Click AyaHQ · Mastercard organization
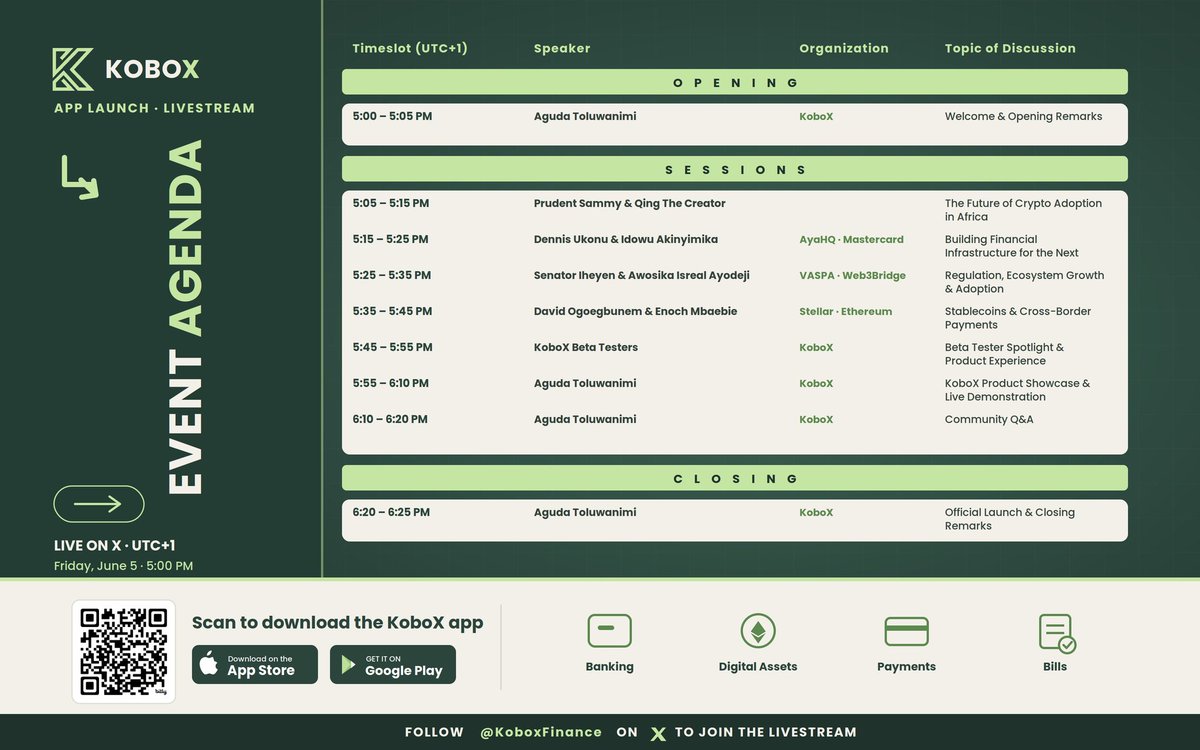Screen dimensions: 1200x750 click(851, 239)
